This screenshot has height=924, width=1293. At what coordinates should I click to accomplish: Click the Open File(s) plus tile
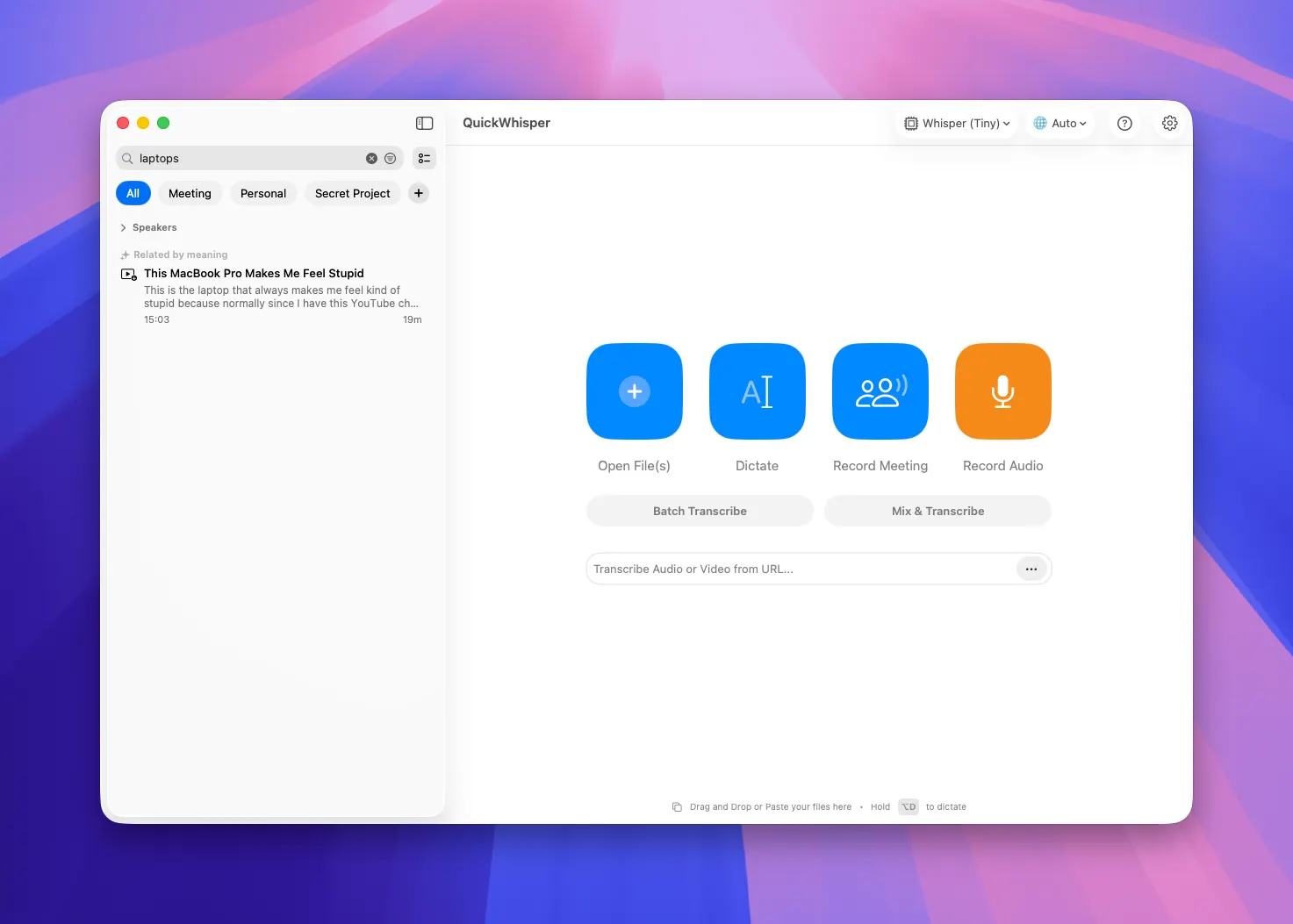(x=635, y=391)
